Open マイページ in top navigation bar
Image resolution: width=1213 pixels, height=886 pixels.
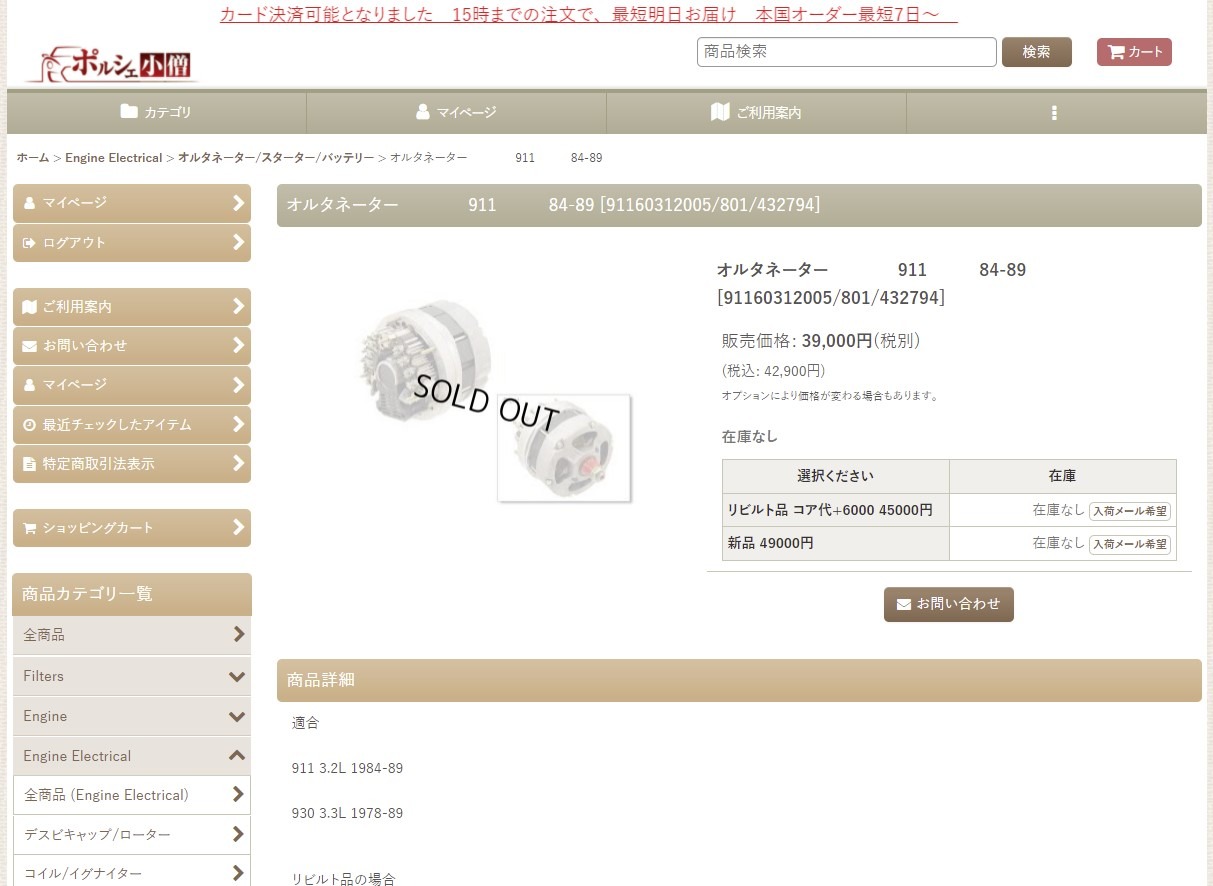(x=456, y=113)
